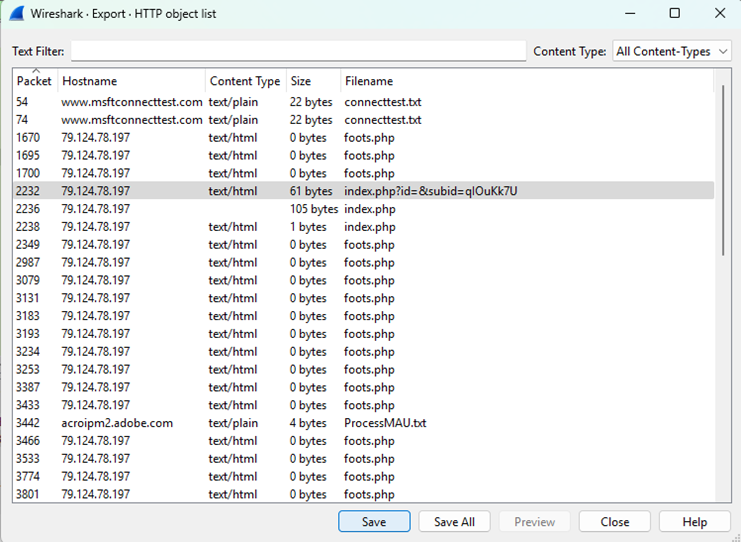Click the Close button

click(x=614, y=522)
